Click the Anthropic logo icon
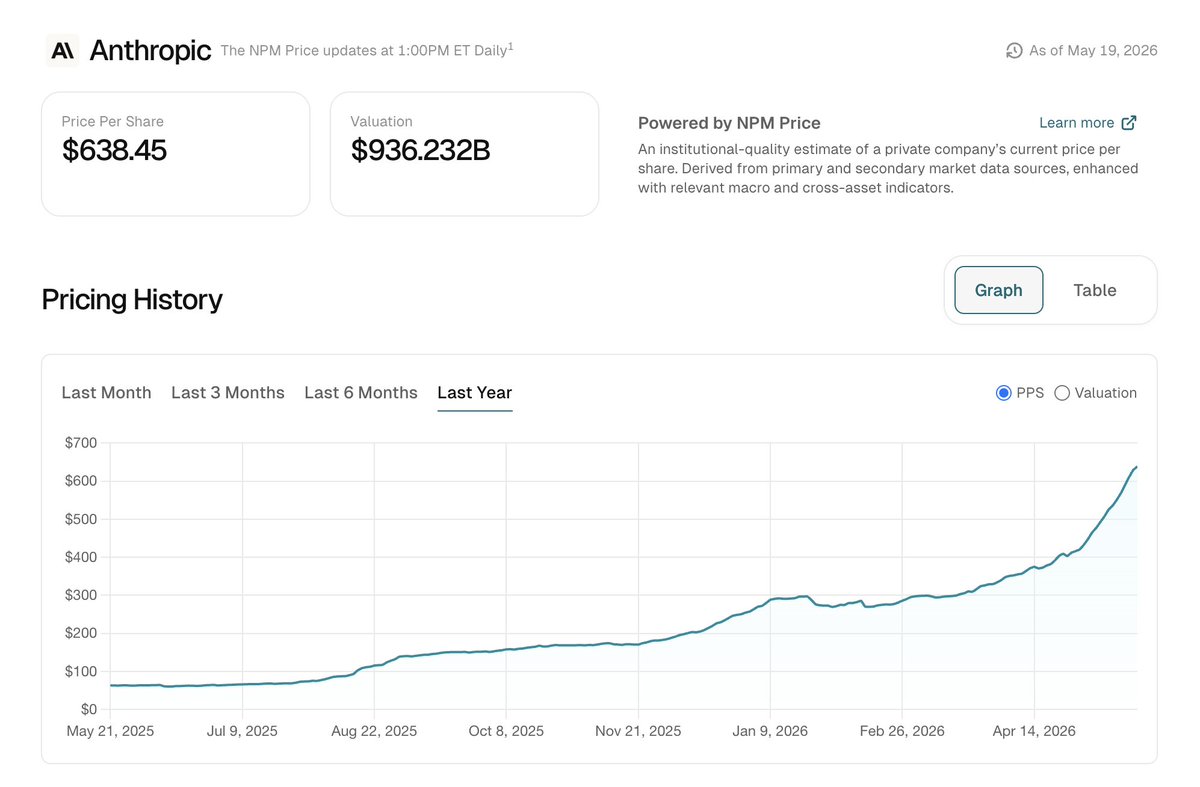 [x=62, y=49]
